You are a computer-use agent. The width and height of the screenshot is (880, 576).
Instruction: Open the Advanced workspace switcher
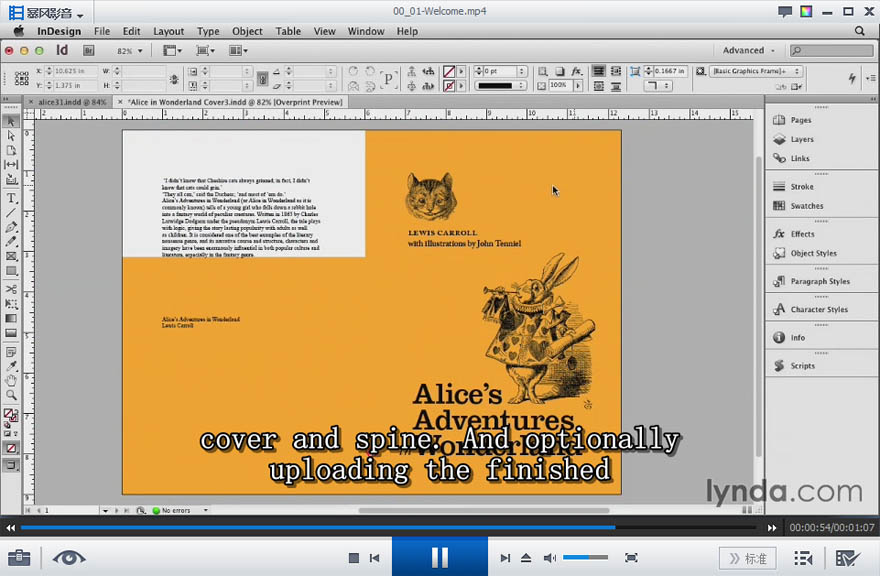pos(749,51)
